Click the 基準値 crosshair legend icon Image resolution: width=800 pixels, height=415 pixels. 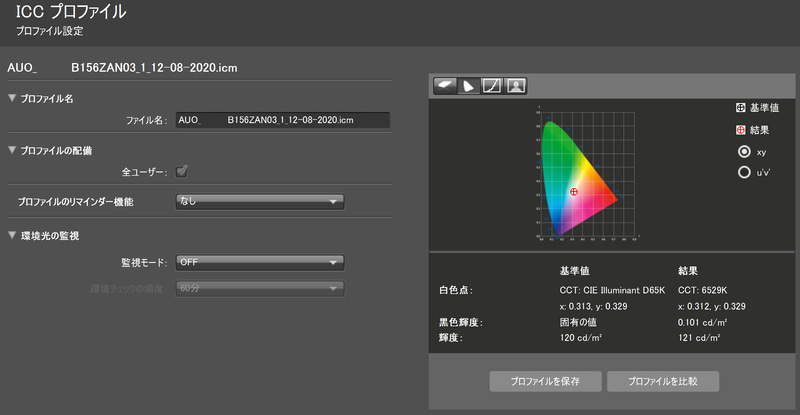(740, 108)
